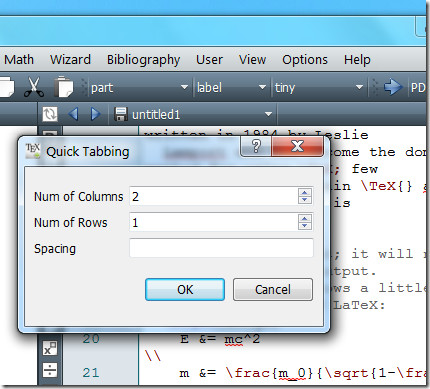This screenshot has height=389, width=430.
Task: Click the floppy disk save icon
Action: coord(120,114)
